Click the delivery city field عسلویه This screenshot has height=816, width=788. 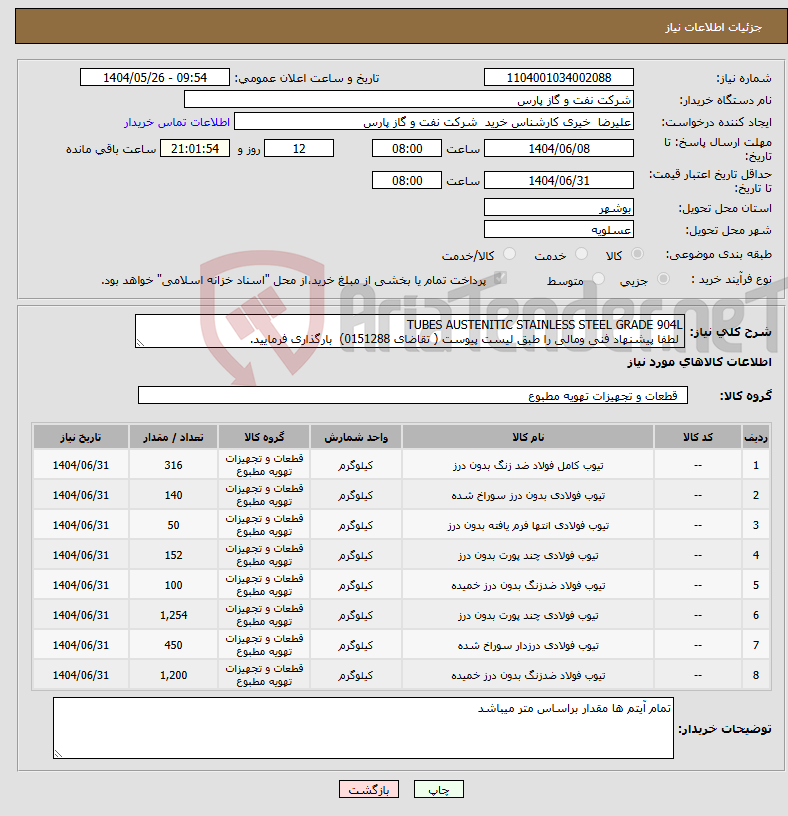point(558,230)
